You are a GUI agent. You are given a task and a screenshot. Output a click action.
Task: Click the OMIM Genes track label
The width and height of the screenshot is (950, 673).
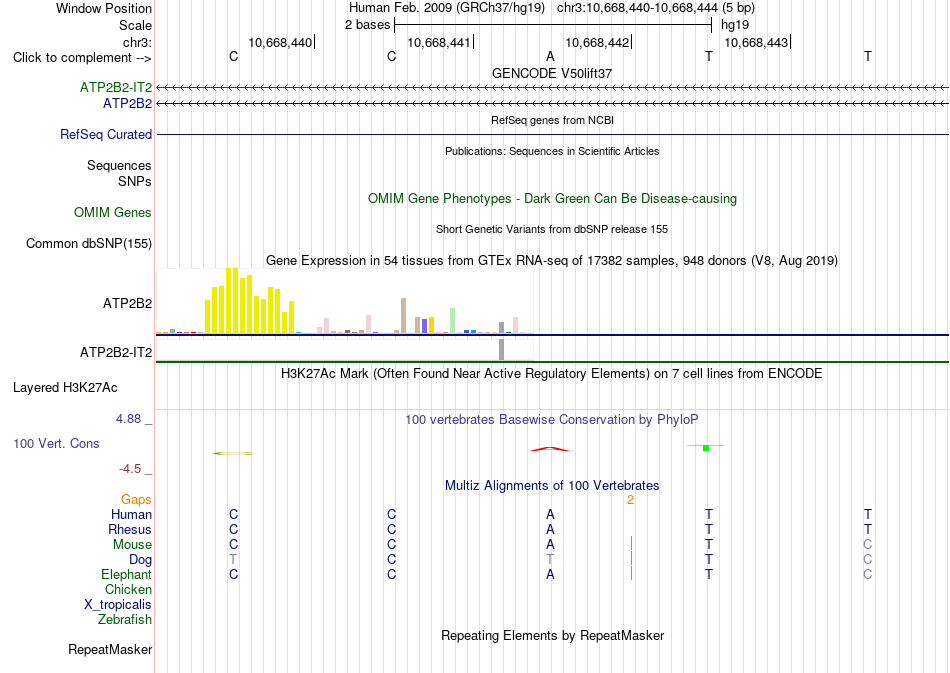(x=113, y=213)
